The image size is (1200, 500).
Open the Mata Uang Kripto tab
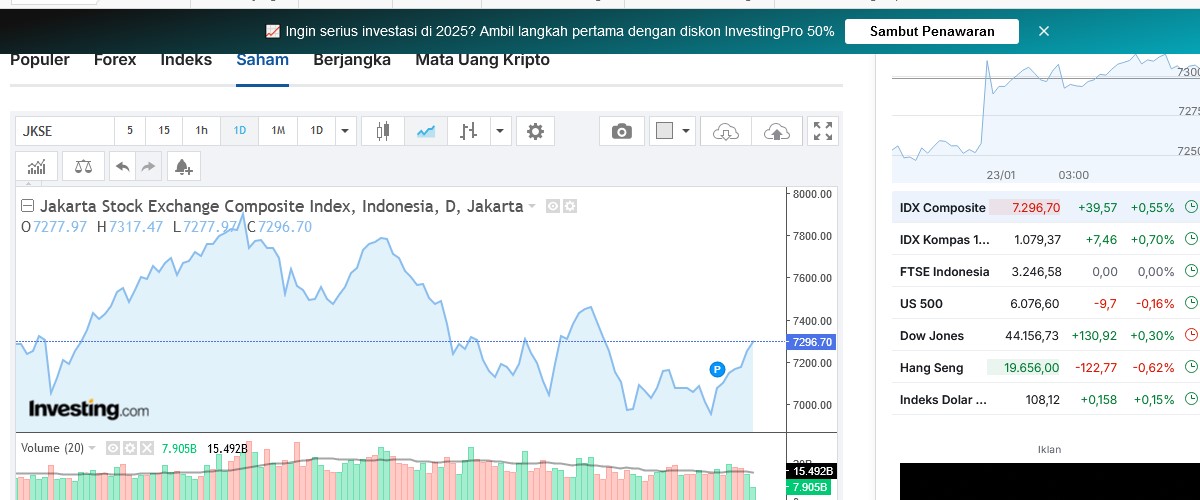(482, 60)
